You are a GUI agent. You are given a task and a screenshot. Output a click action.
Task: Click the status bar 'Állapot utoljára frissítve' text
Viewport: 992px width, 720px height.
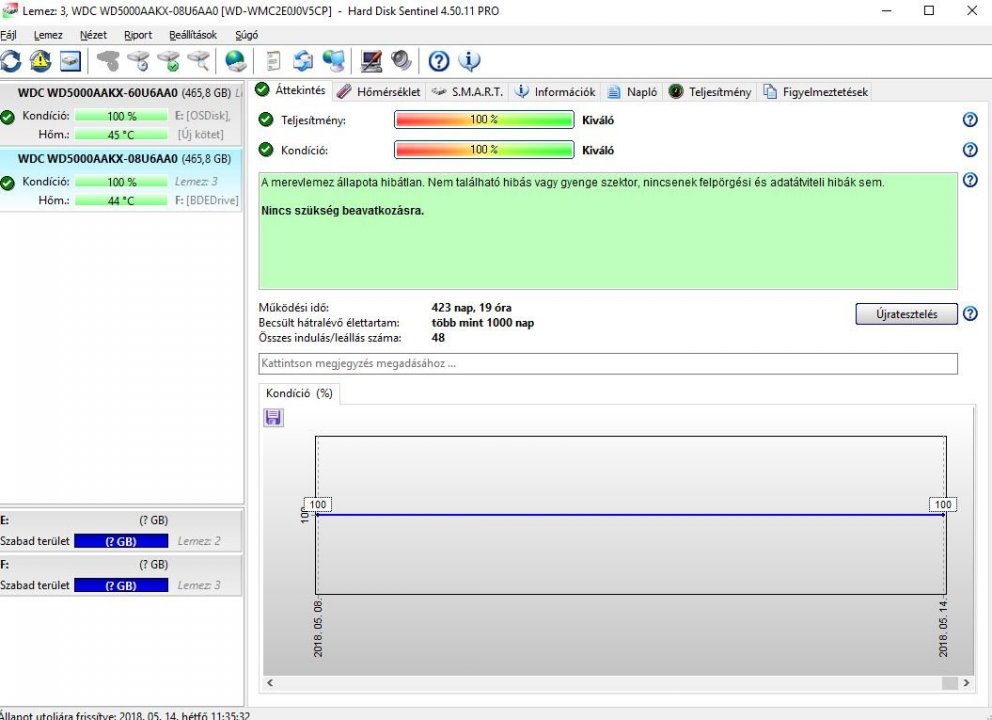125,716
